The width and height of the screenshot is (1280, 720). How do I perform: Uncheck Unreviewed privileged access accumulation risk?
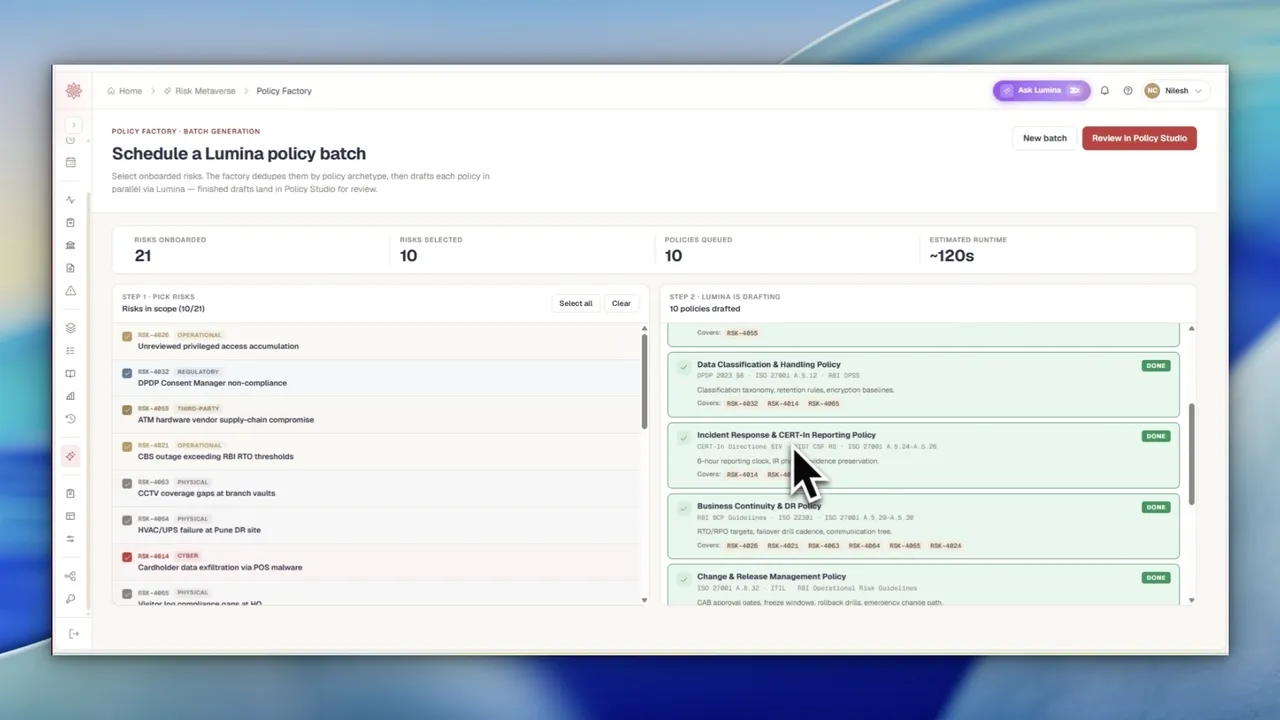[127, 336]
